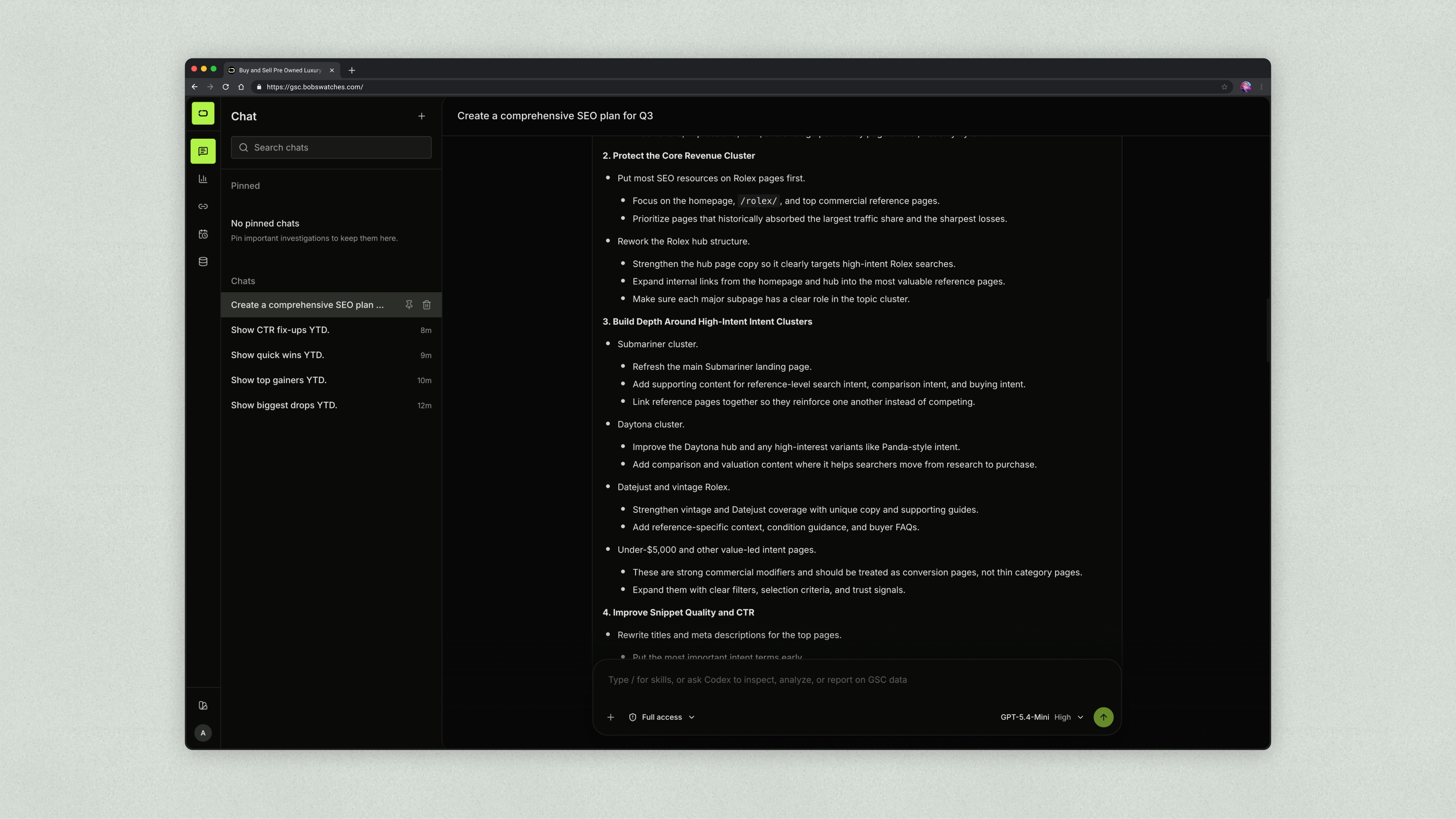Viewport: 1456px width, 819px height.
Task: Start a new chat with plus icon
Action: coord(422,116)
